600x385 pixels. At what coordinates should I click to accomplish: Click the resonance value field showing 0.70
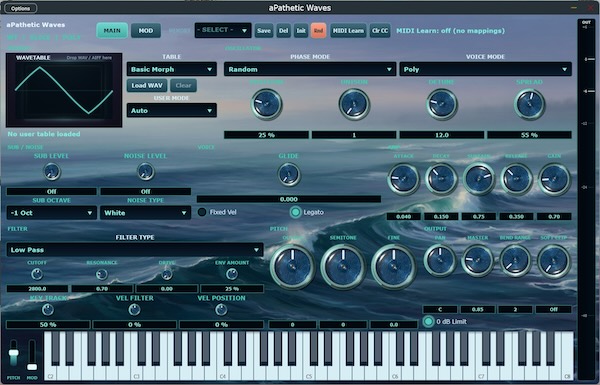[102, 289]
